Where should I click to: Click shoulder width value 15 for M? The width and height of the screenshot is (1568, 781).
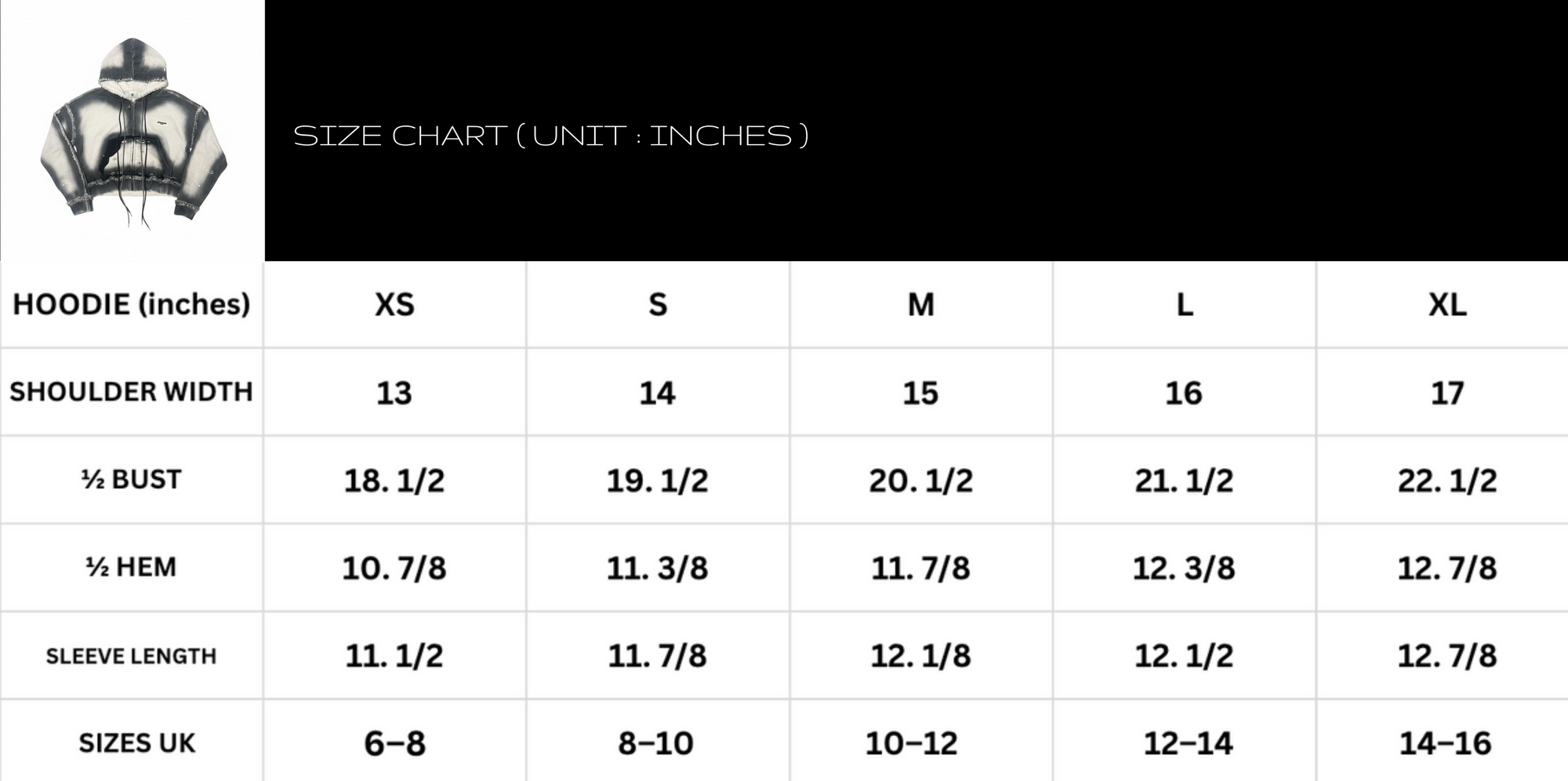(920, 393)
